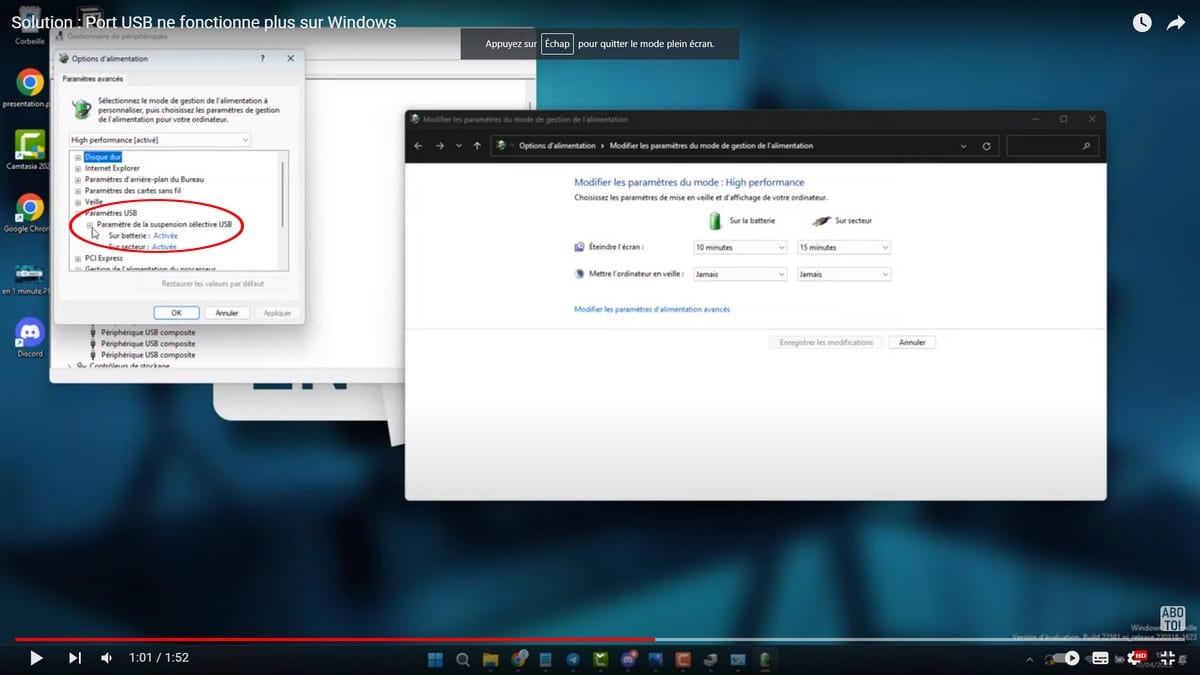Click Annuler in the plan settings window
1200x675 pixels.
tap(912, 342)
